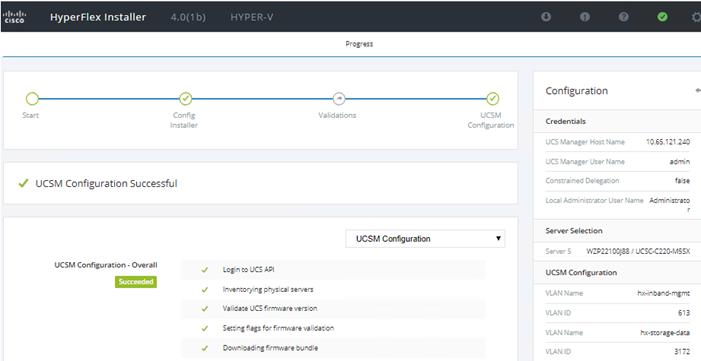Select the Validate UCS firmware version row
701x361 pixels.
(333, 309)
